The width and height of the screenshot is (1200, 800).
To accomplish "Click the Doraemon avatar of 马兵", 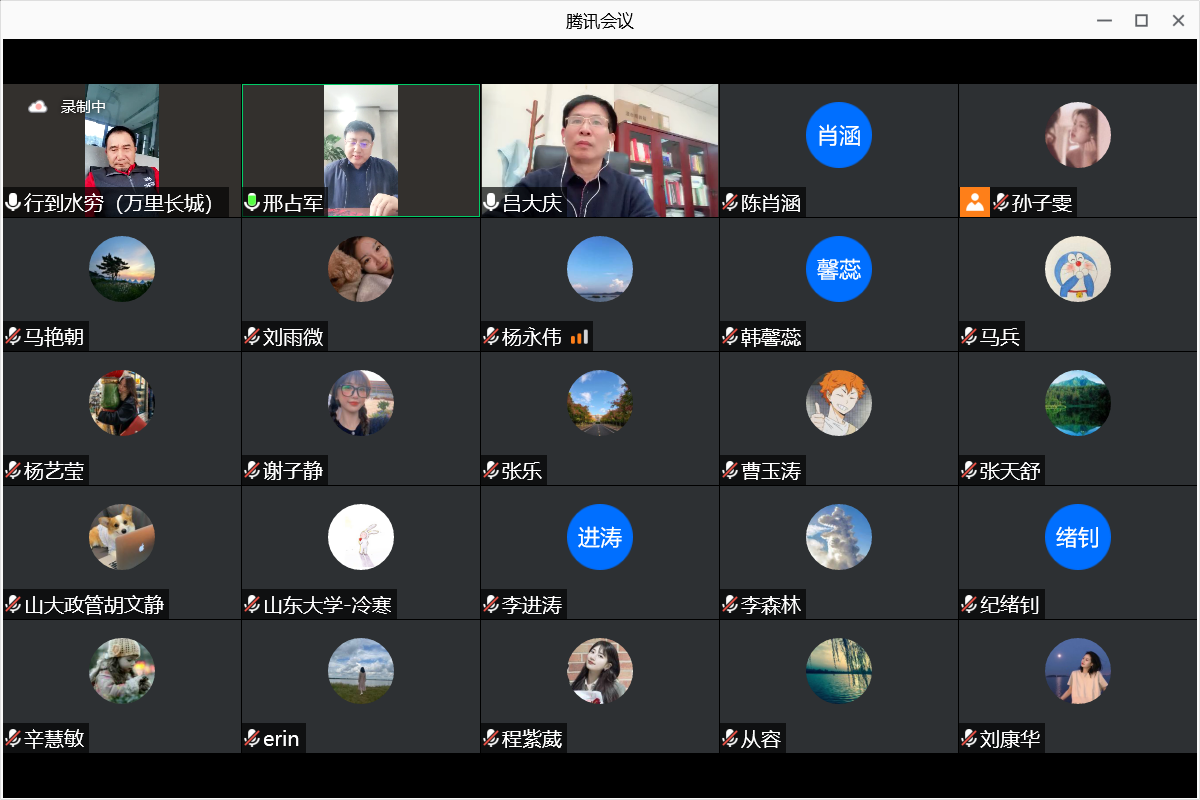I will (1077, 269).
